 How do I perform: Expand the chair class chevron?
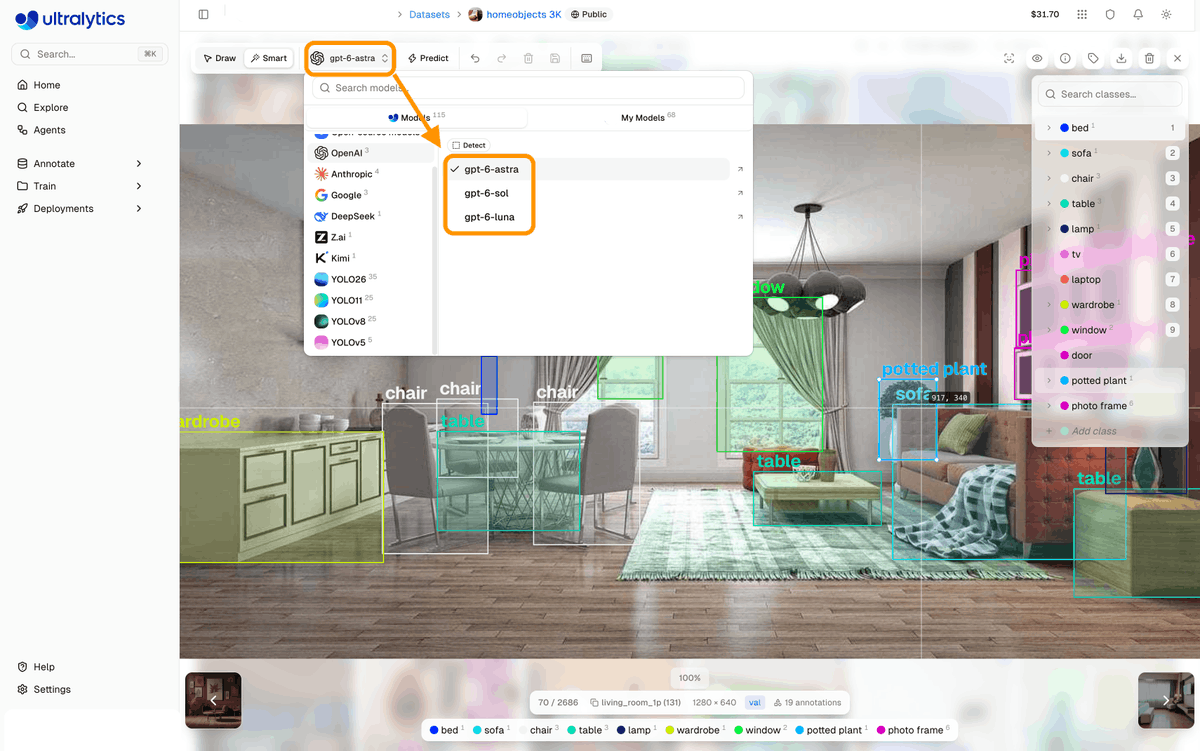[x=1049, y=178]
